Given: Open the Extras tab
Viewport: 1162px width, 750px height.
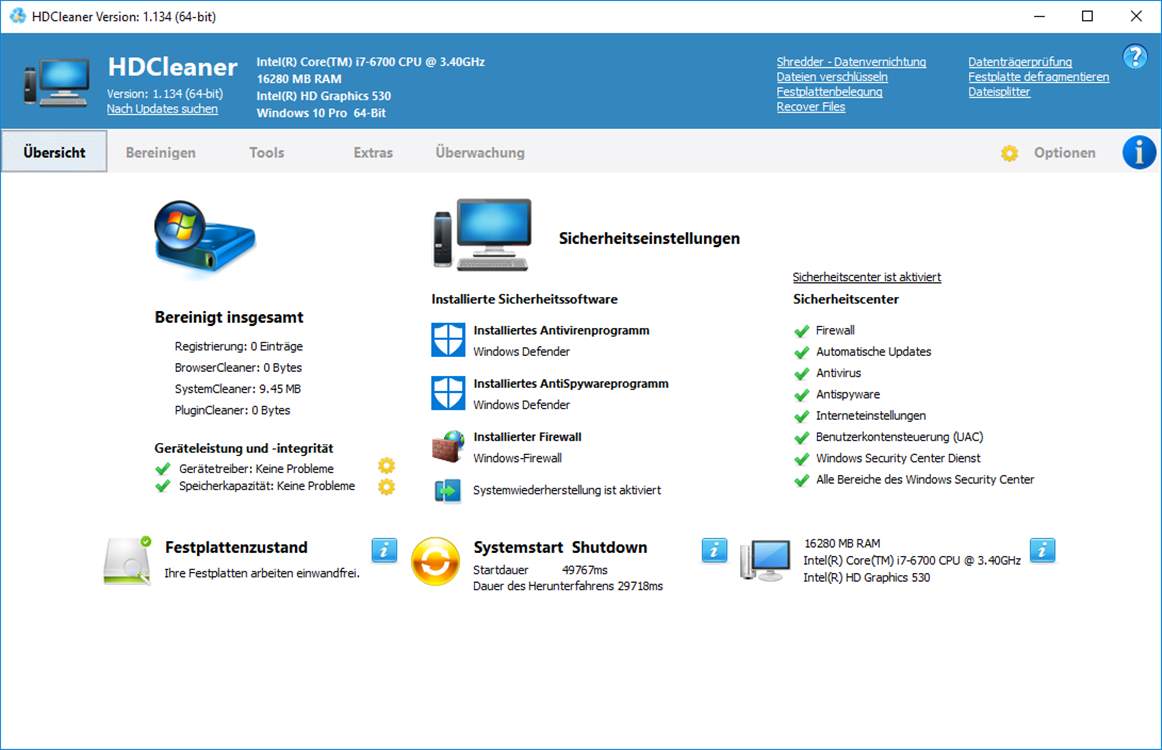Looking at the screenshot, I should [373, 153].
